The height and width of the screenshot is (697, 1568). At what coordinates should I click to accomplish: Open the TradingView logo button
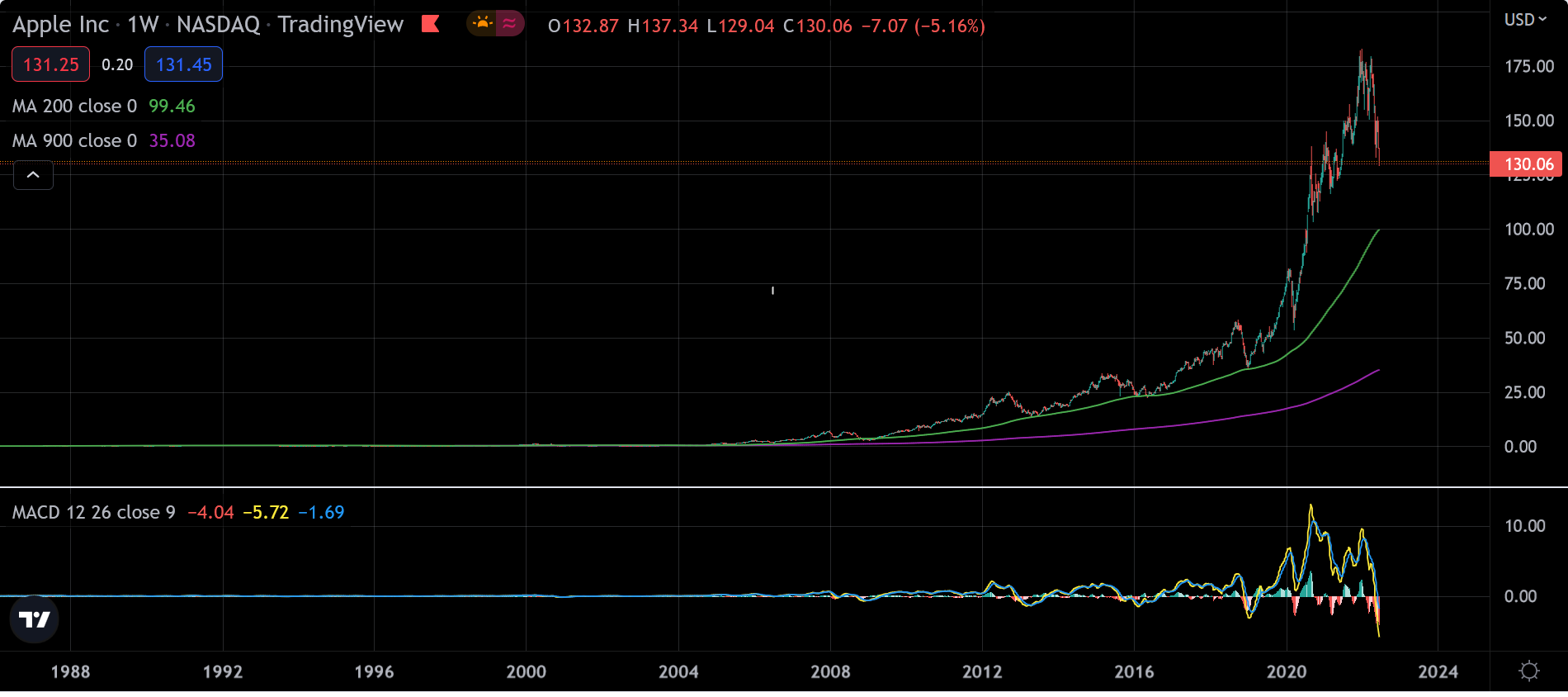coord(34,619)
